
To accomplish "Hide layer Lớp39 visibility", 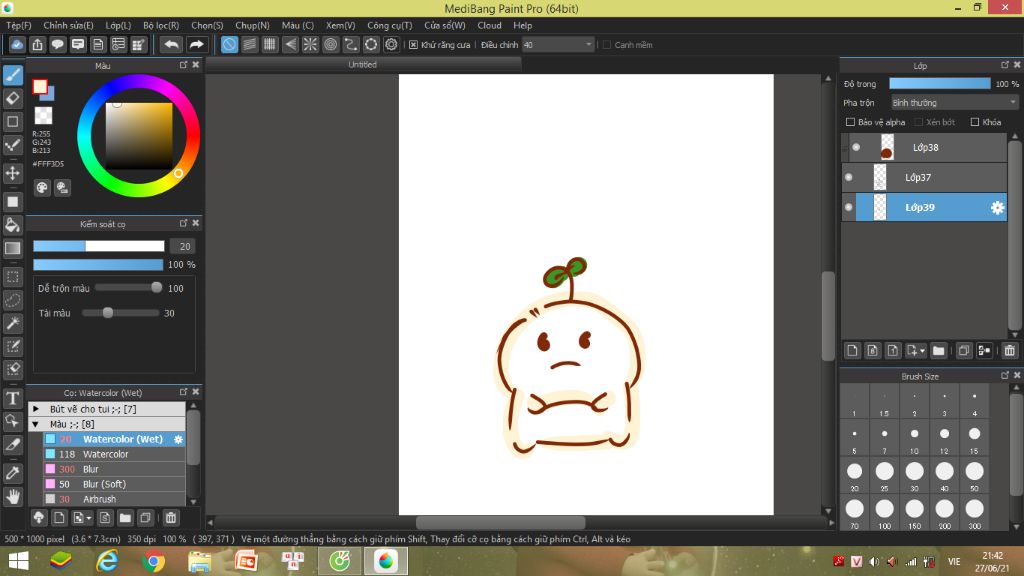I will click(848, 208).
